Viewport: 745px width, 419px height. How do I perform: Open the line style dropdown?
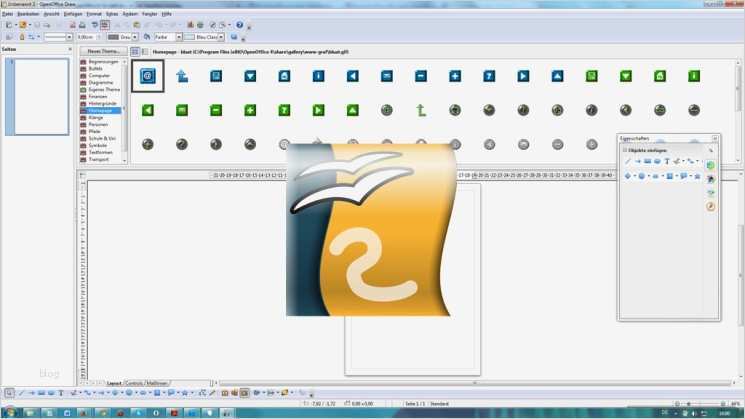[69, 37]
